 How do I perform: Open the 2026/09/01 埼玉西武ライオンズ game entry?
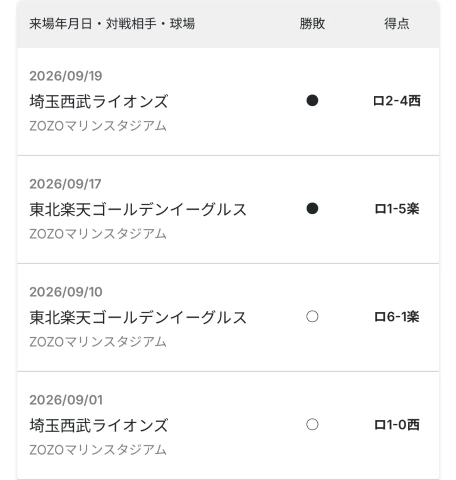coord(228,425)
